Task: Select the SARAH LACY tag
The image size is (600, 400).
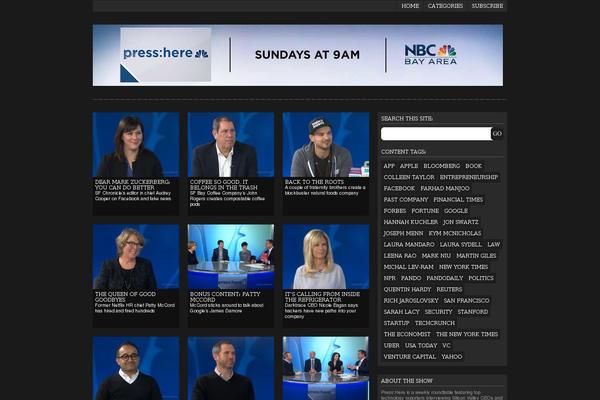Action: coord(401,312)
